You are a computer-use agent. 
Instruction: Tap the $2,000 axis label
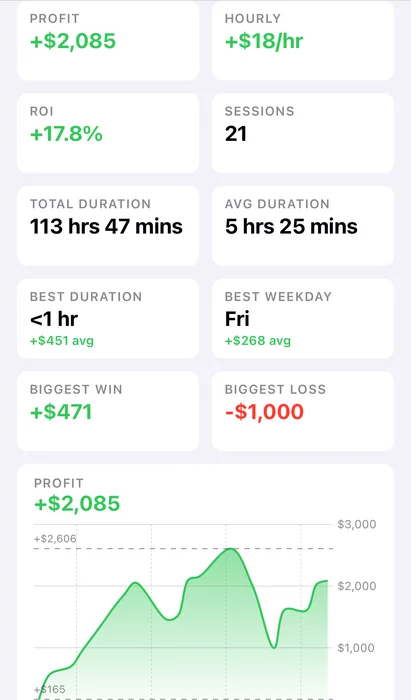tap(357, 586)
